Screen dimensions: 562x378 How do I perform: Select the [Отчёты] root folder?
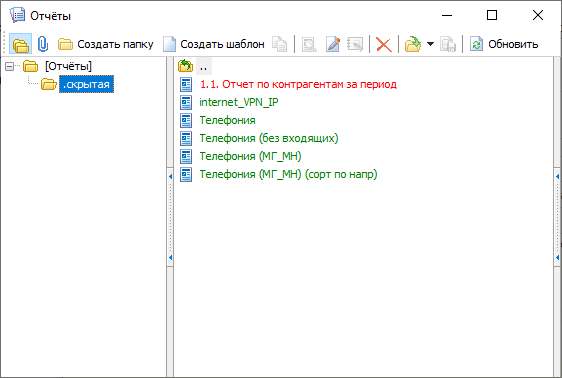click(68, 66)
